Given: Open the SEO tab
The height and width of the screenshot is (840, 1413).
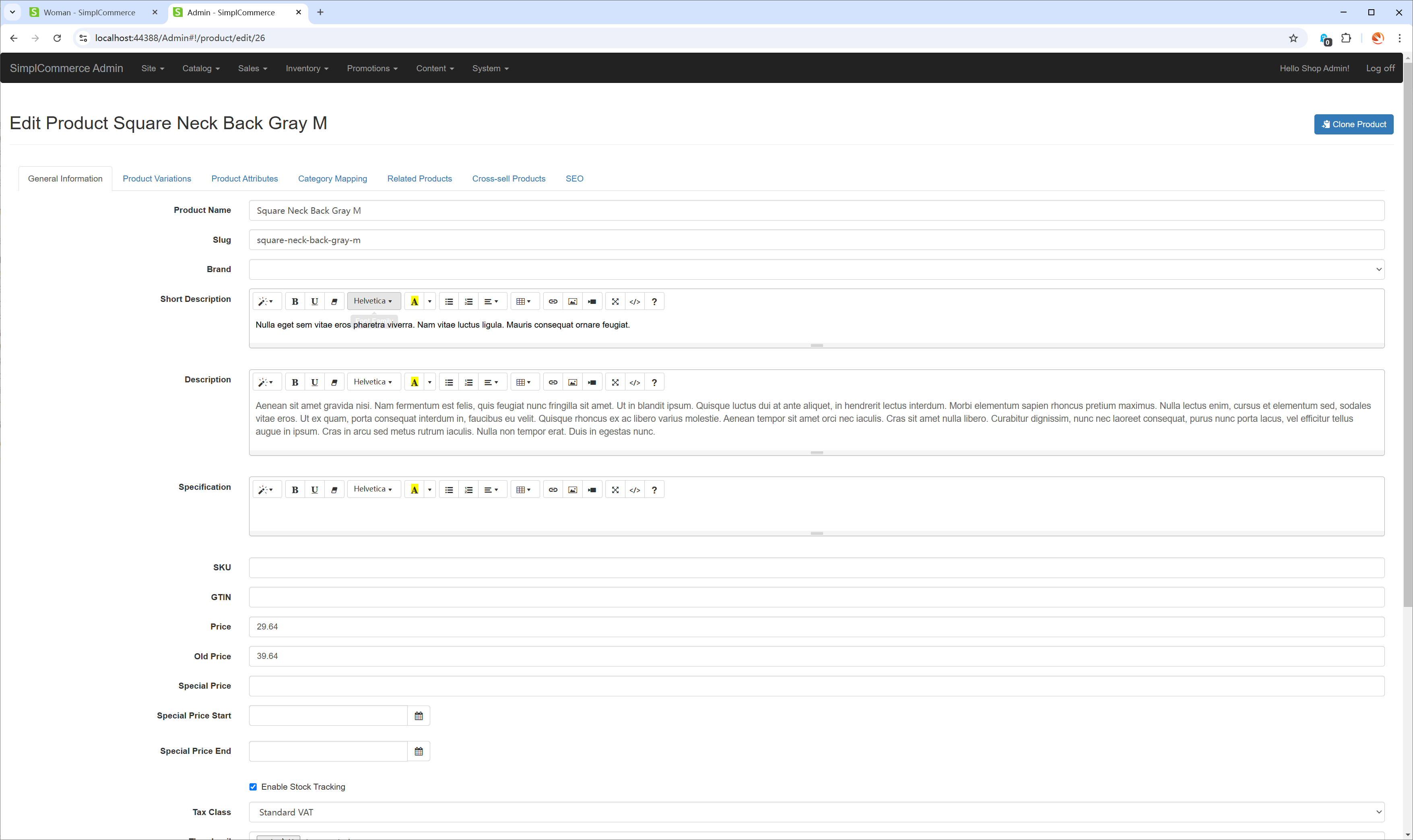Looking at the screenshot, I should coord(574,179).
